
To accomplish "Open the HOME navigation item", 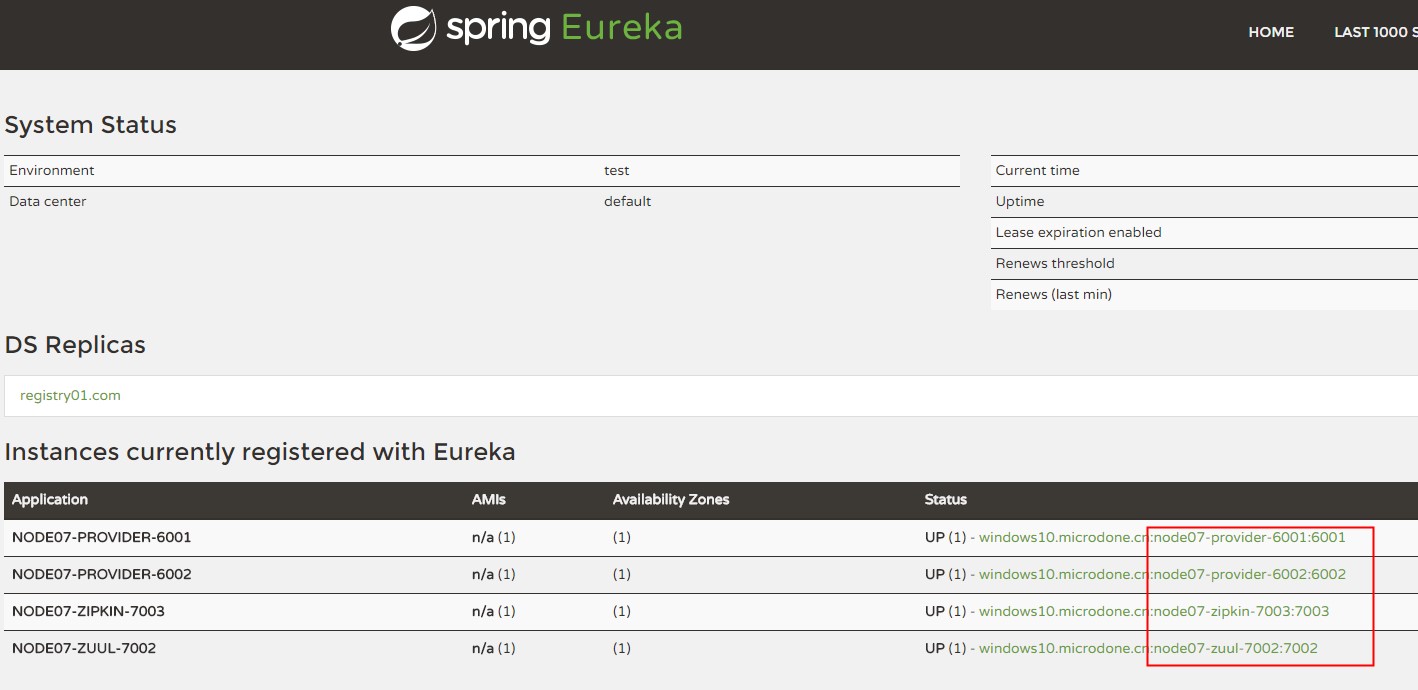I will coord(1271,32).
